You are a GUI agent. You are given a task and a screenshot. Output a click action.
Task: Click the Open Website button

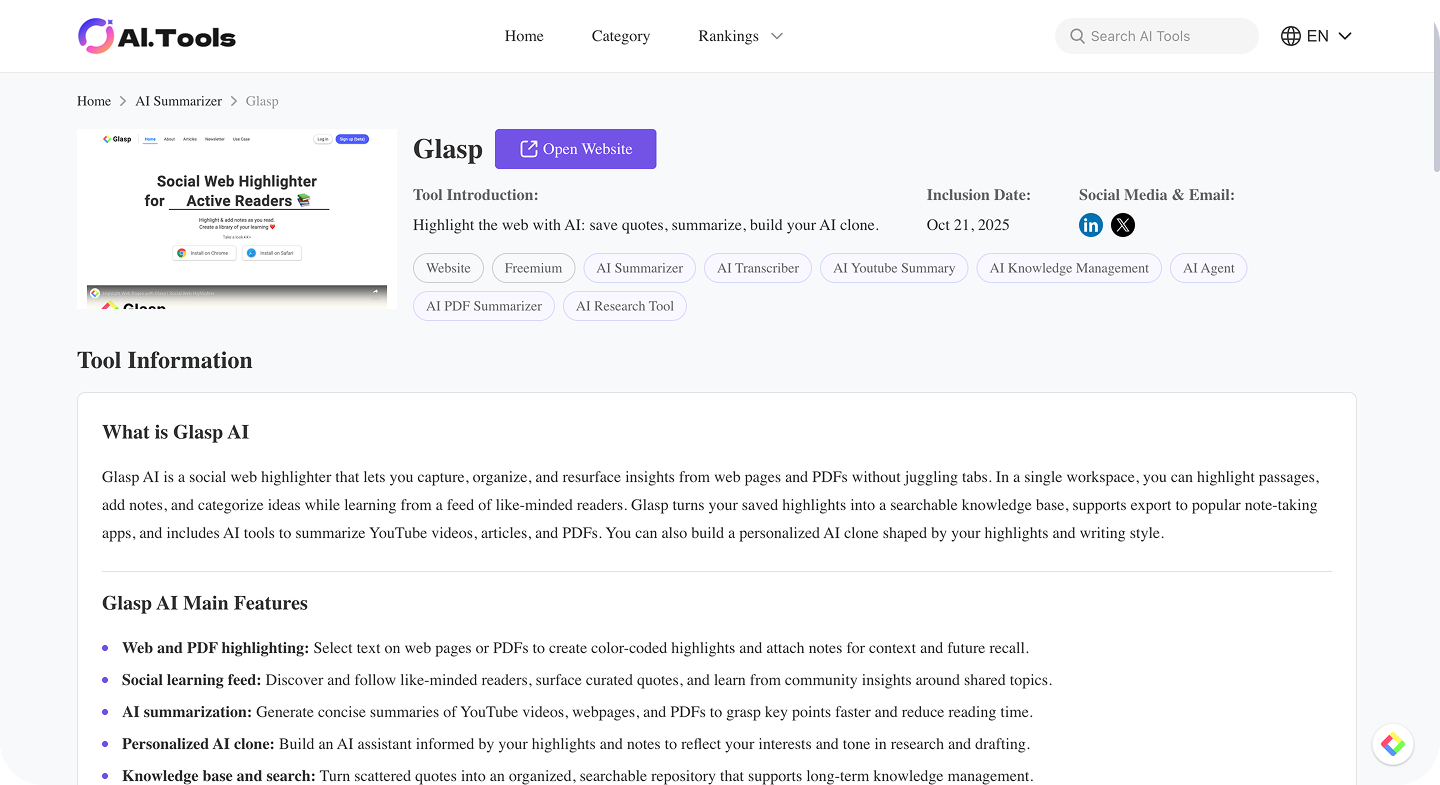(576, 149)
